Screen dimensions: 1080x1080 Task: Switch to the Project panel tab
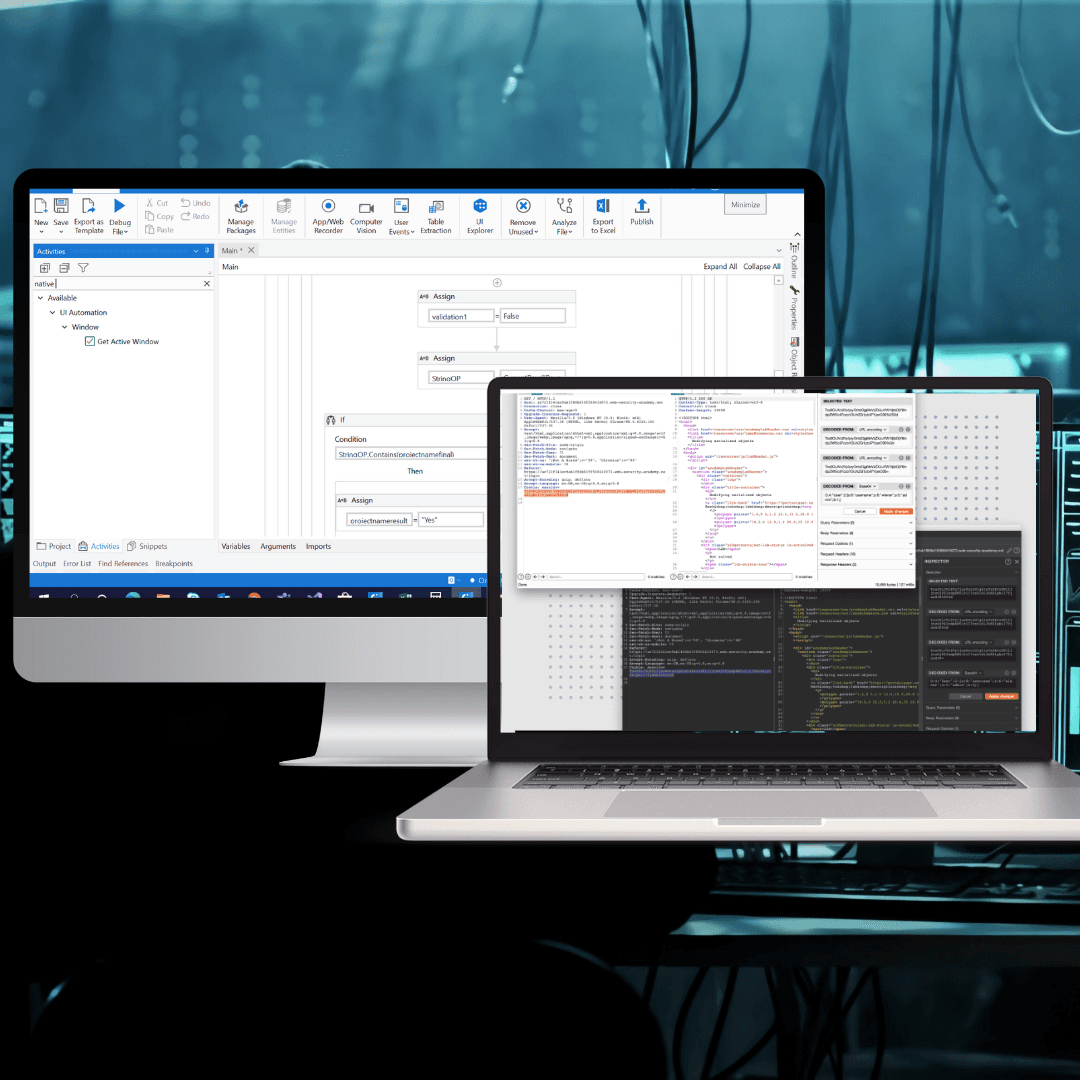pos(54,546)
